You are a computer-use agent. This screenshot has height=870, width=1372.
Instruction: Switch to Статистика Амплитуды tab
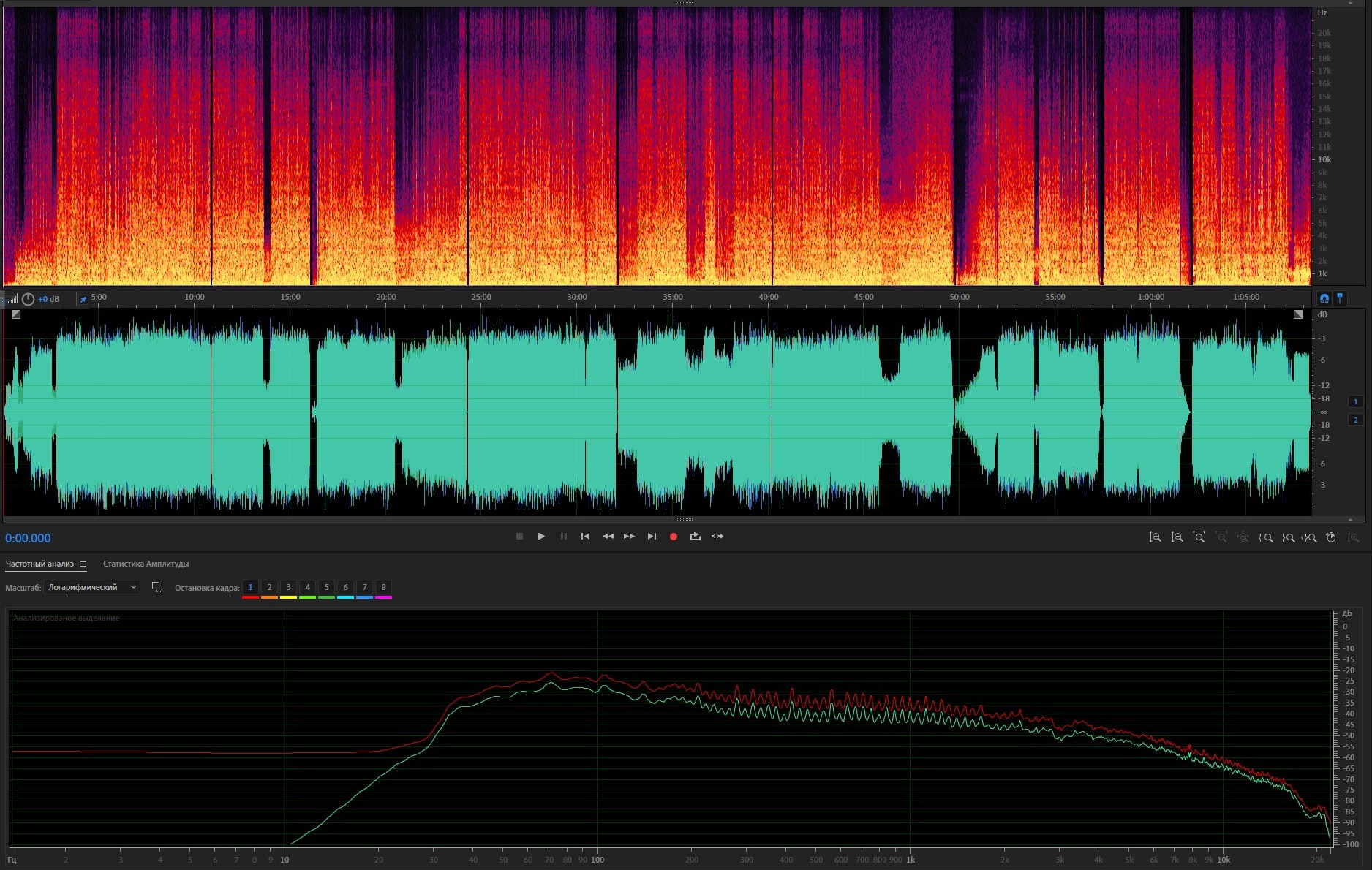coord(146,564)
